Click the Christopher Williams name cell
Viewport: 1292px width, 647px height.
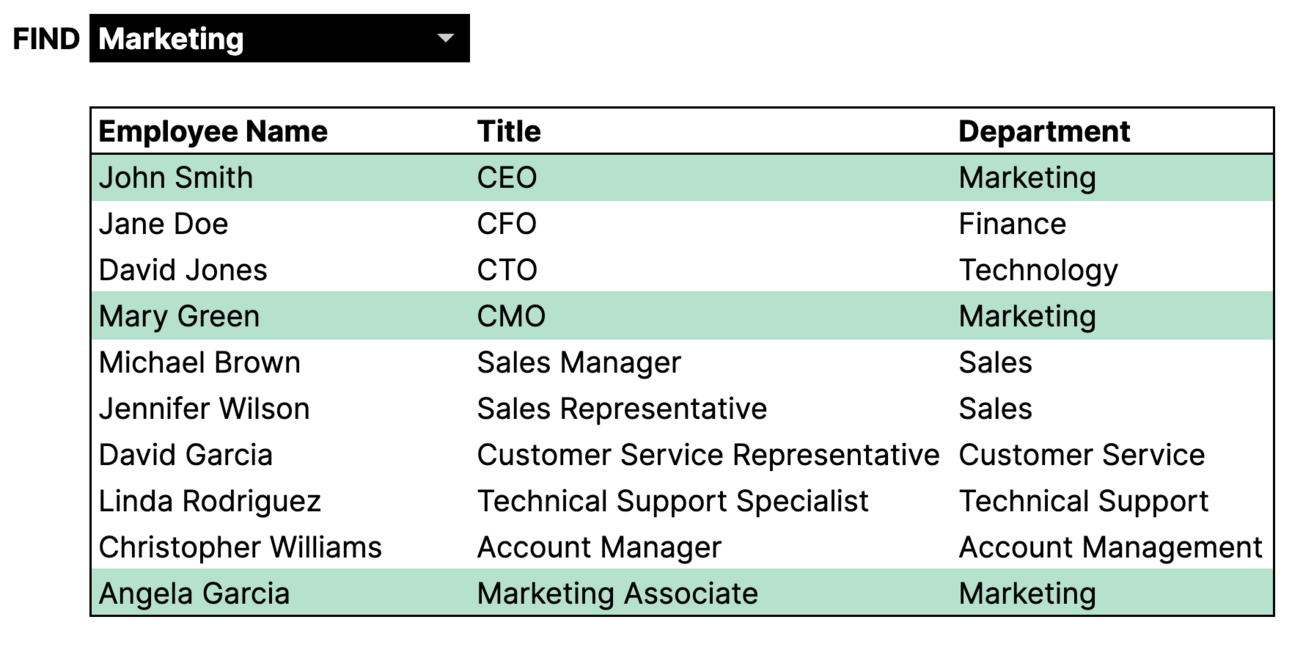(240, 548)
